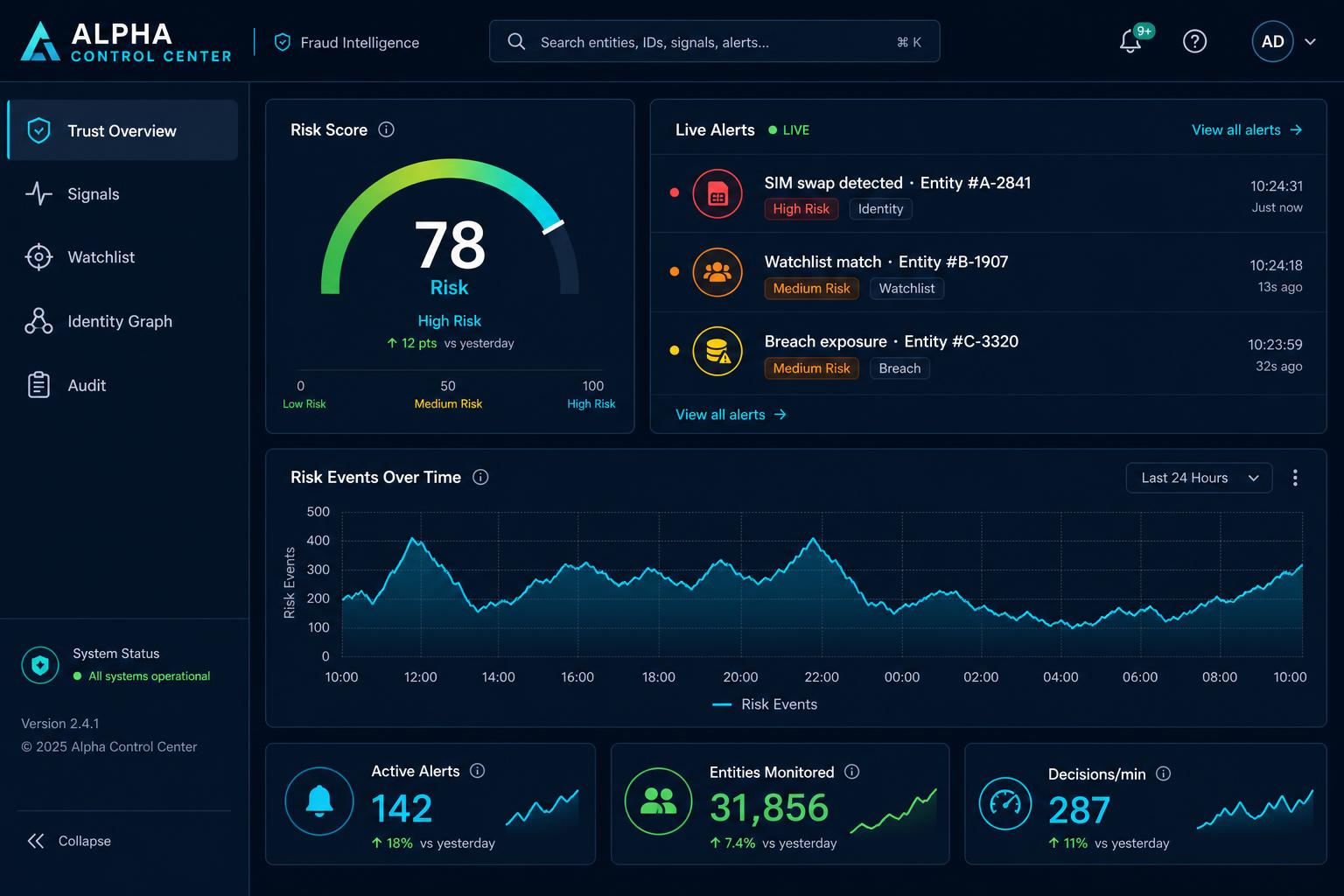1344x896 pixels.
Task: Click the Breach tag
Action: pyautogui.click(x=899, y=368)
